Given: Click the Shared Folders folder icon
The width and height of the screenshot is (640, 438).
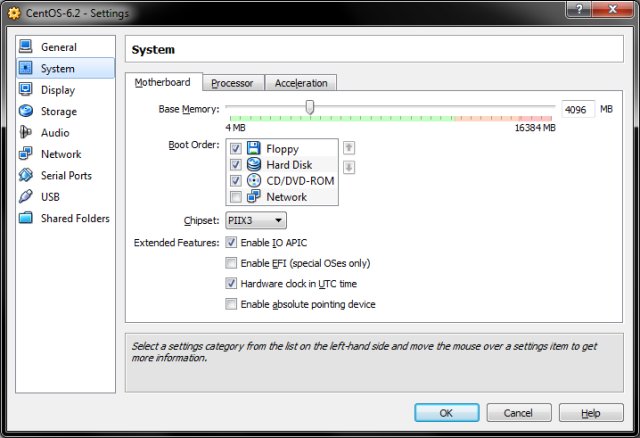Looking at the screenshot, I should pos(25,218).
